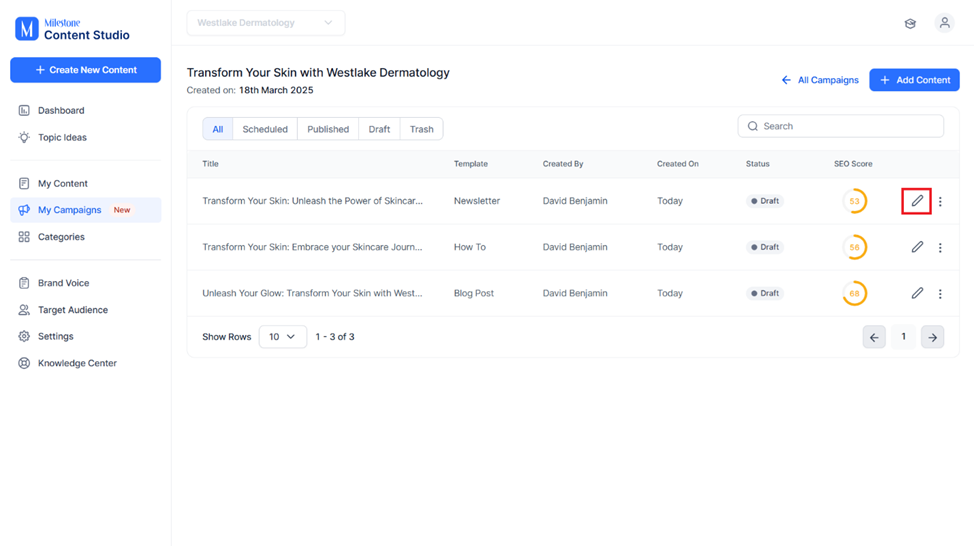
Task: Select the All filter tab
Action: 217,129
